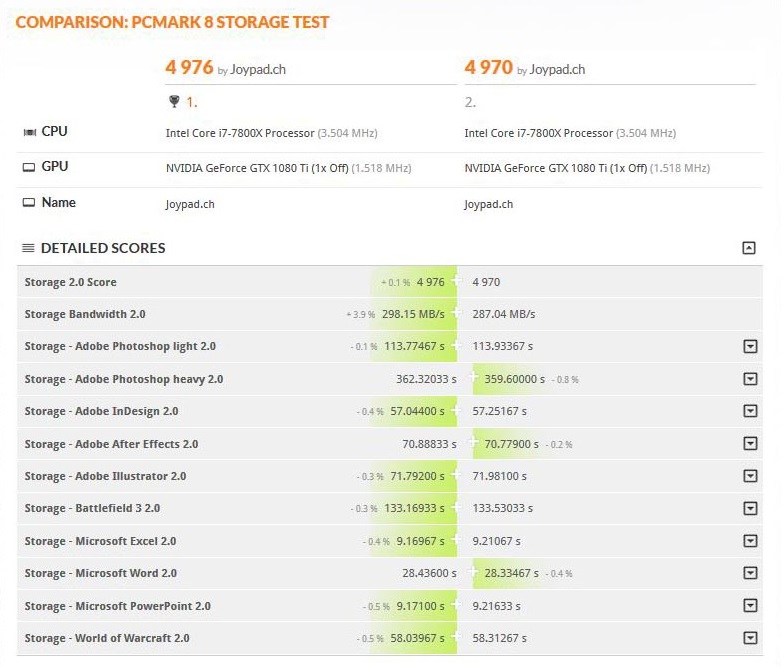Click the -0.8 % Photoshop heavy difference
Screen dimensions: 784x669
pos(565,380)
